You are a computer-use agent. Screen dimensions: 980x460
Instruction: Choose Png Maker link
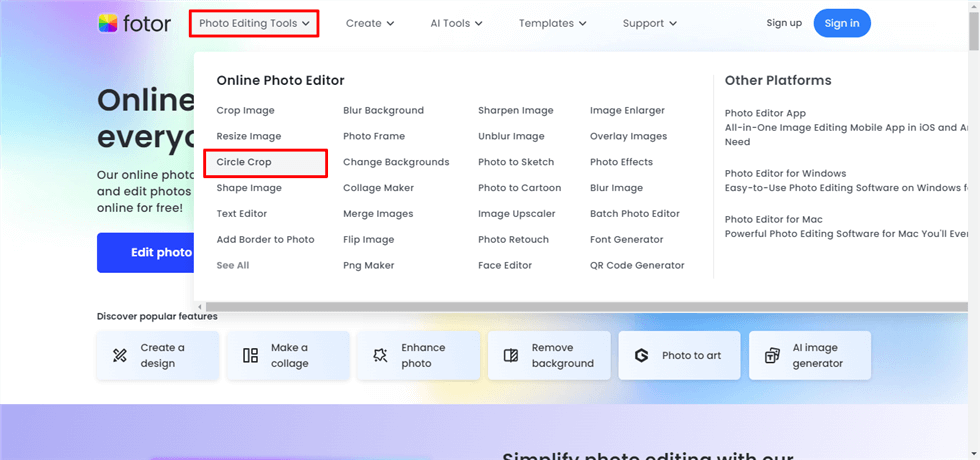(369, 266)
